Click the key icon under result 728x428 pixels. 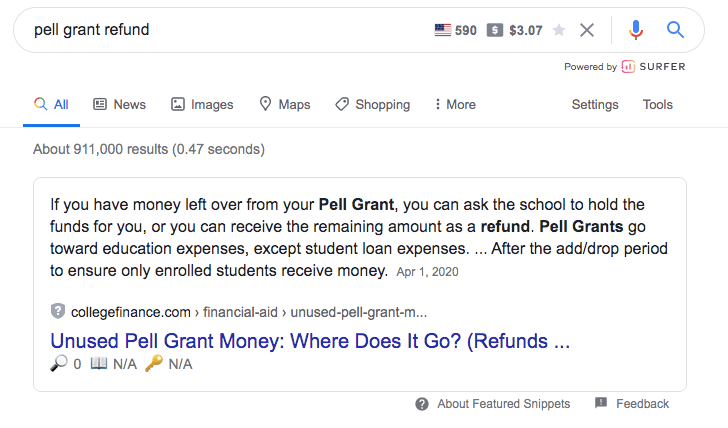pos(153,364)
